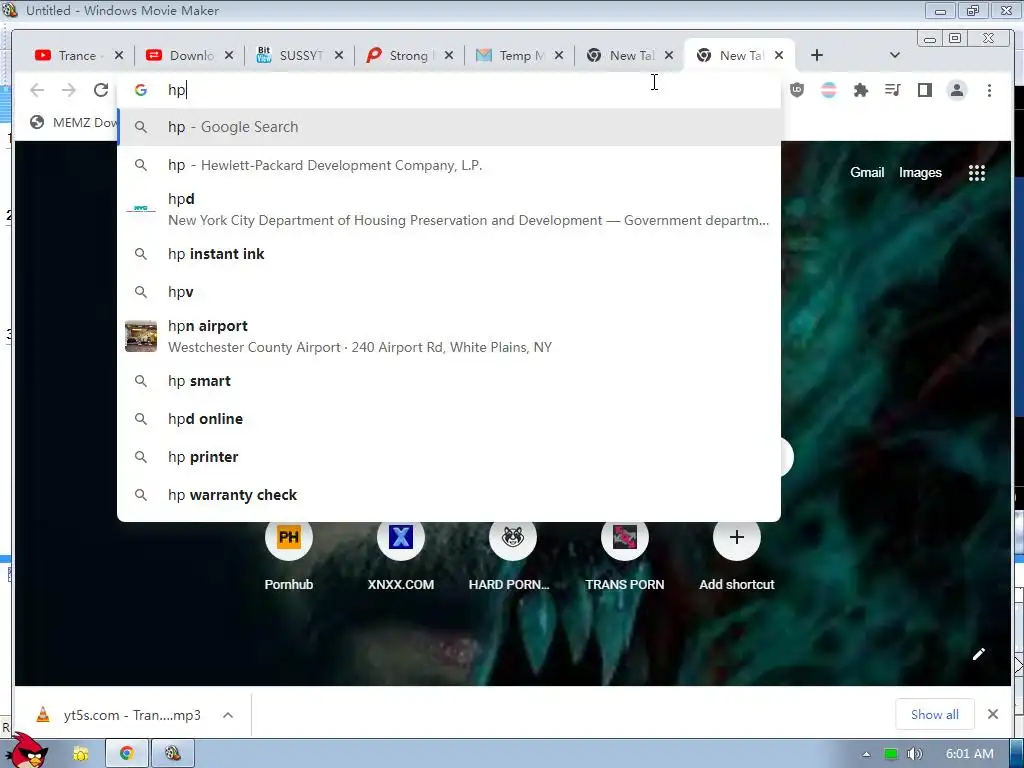
Task: Go back with the back arrow
Action: pyautogui.click(x=37, y=90)
